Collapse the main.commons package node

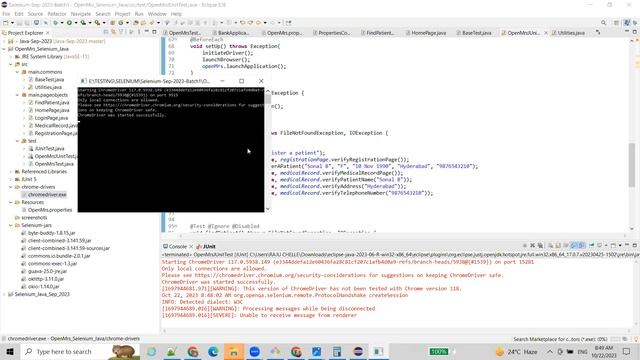(18, 72)
